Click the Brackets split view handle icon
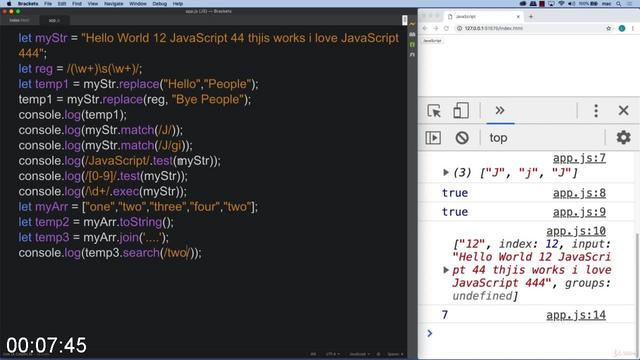This screenshot has height=360, width=640. click(404, 20)
